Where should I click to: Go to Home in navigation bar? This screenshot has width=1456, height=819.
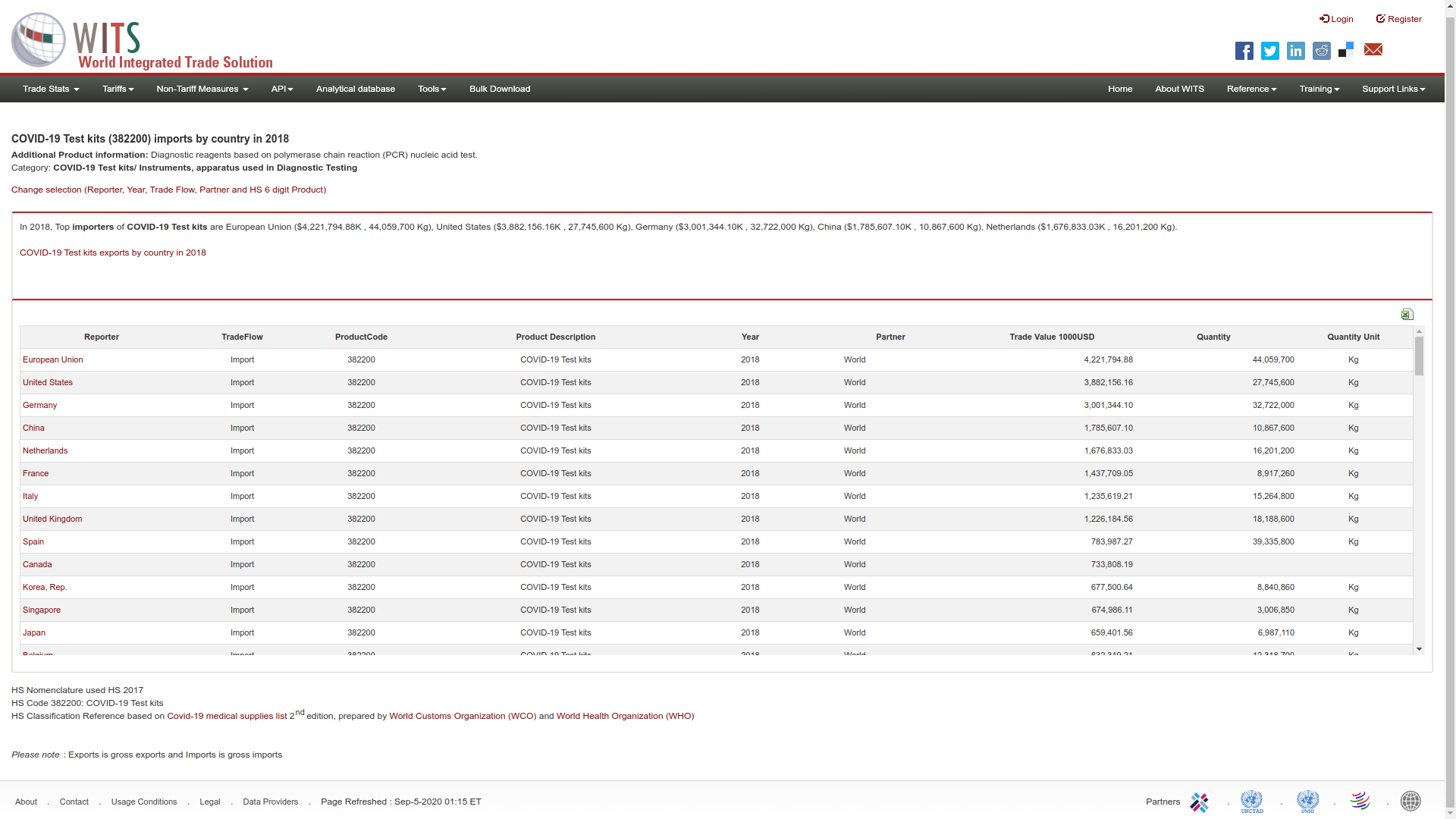tap(1120, 89)
